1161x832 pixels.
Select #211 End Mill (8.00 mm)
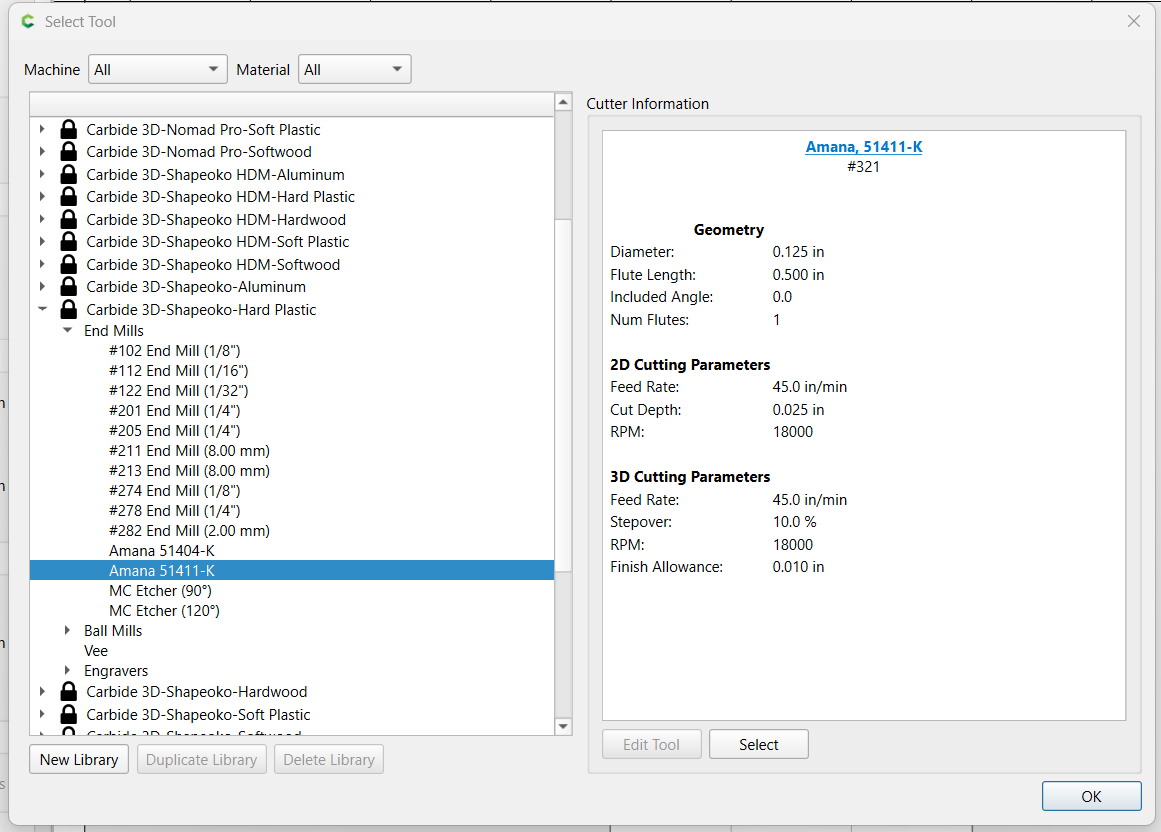pyautogui.click(x=190, y=451)
